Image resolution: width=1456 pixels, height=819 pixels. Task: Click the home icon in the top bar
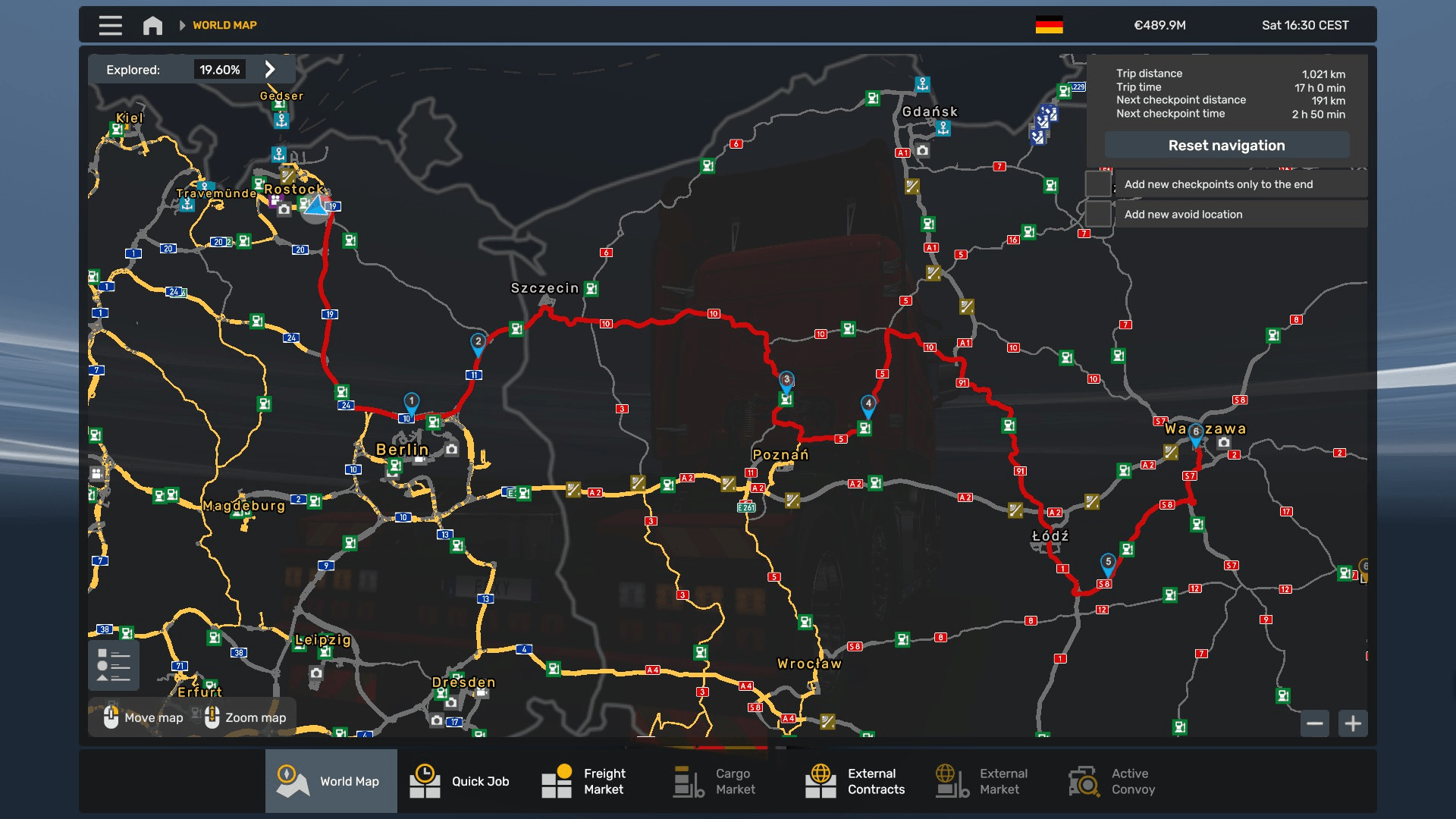point(152,25)
